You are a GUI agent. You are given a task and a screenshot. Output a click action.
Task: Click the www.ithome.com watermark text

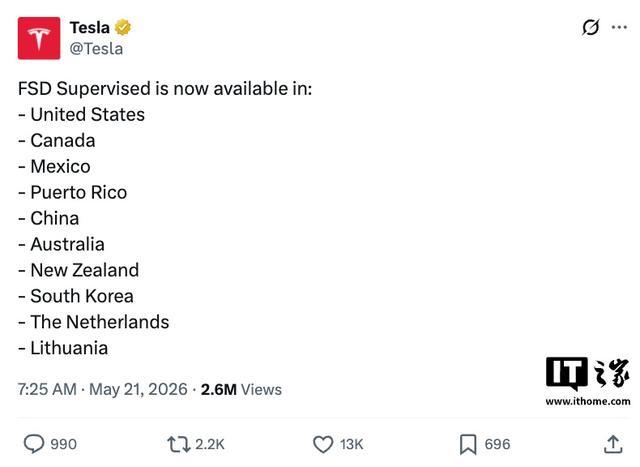point(588,401)
